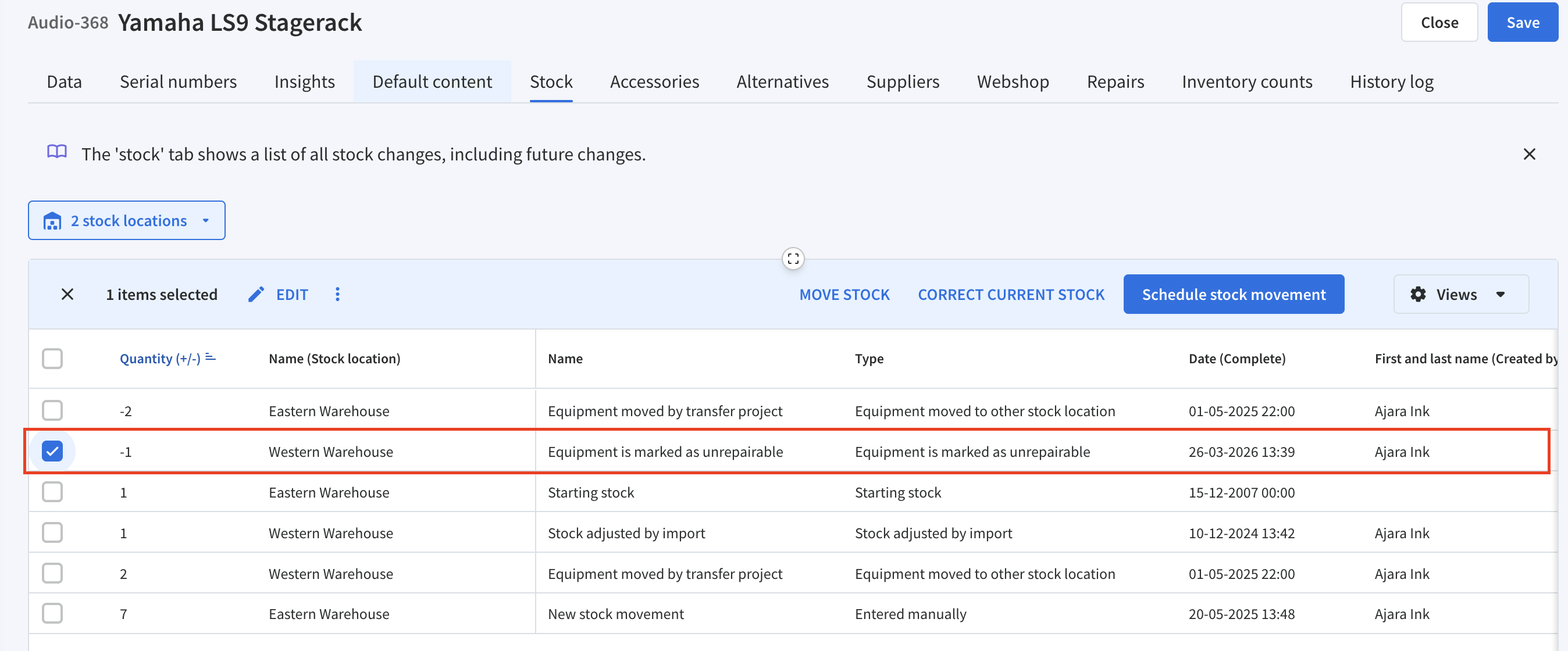The image size is (1568, 651).
Task: Open the Serial numbers tab
Action: (179, 81)
